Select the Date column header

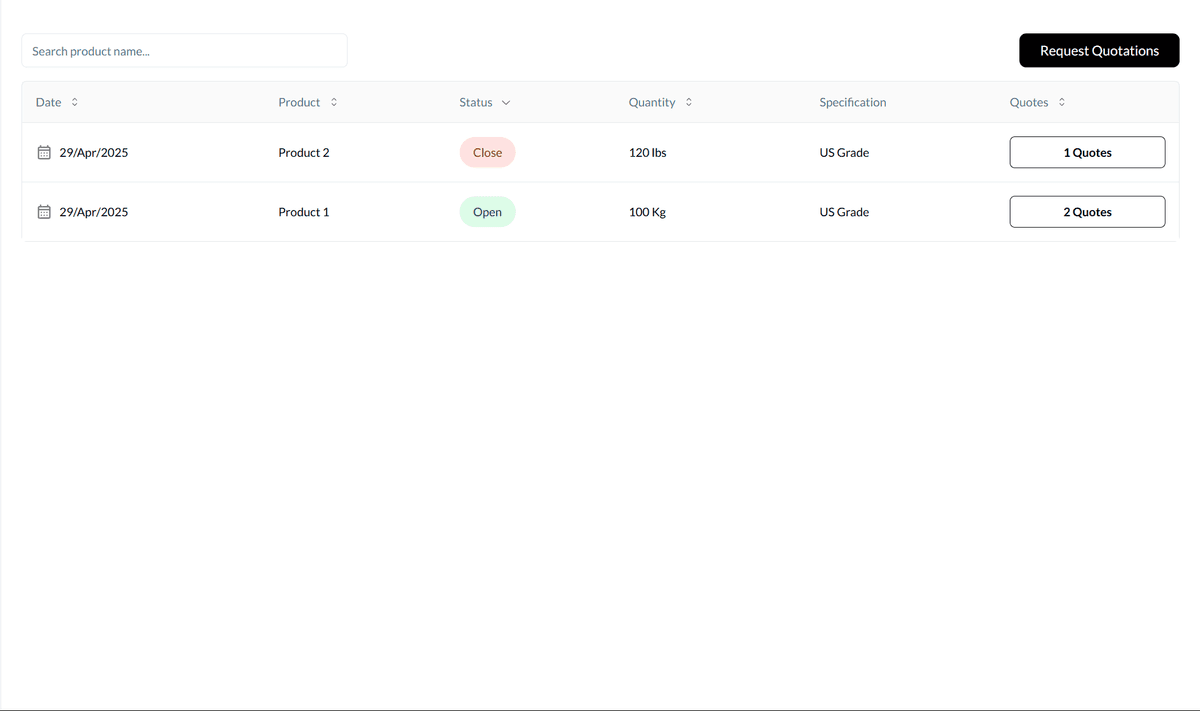(x=48, y=102)
